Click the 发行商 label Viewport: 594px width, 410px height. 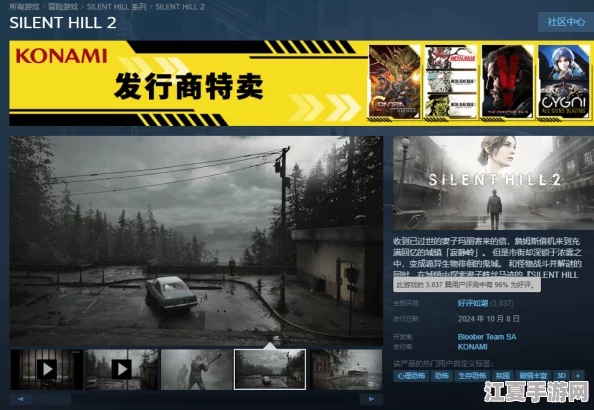click(x=403, y=347)
